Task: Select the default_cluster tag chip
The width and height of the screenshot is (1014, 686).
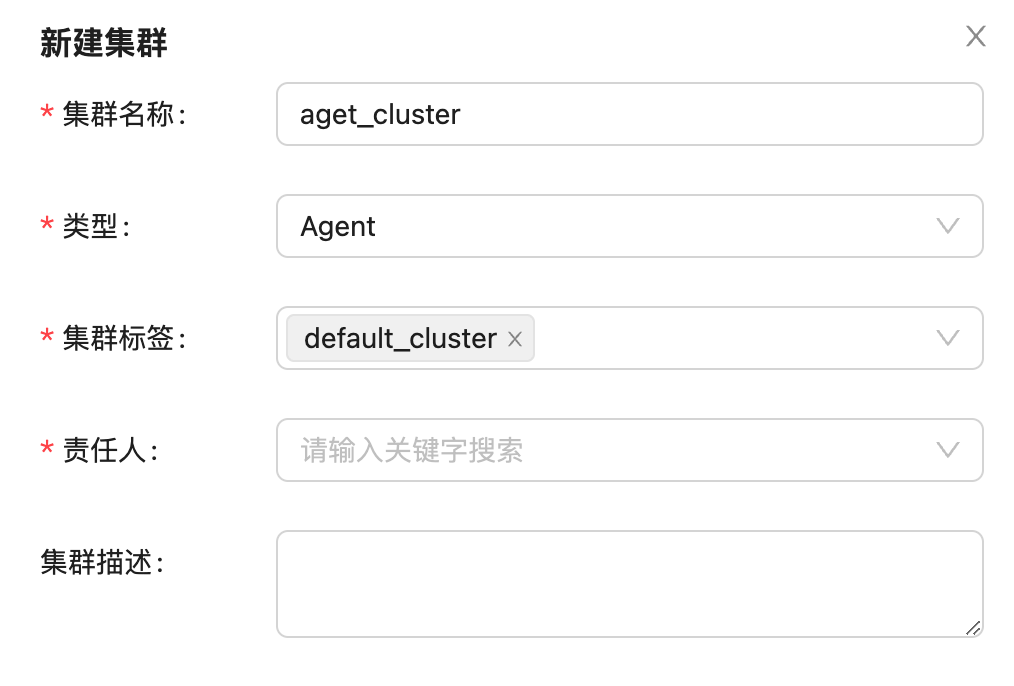Action: click(x=400, y=339)
